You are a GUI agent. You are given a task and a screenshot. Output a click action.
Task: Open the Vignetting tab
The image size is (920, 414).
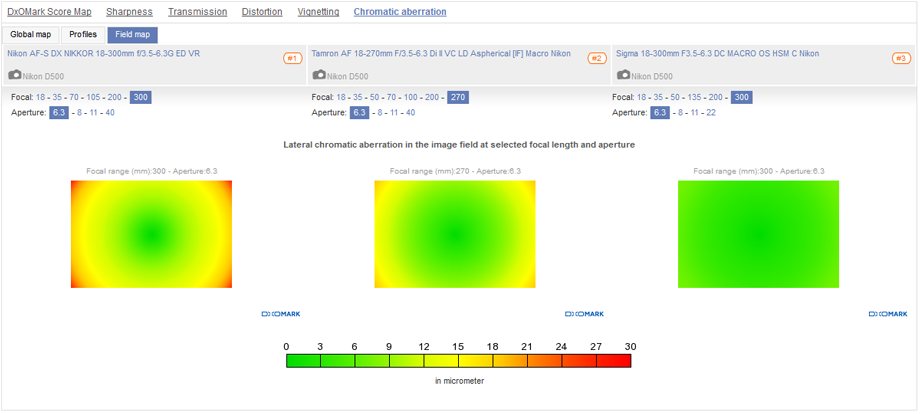pos(318,12)
